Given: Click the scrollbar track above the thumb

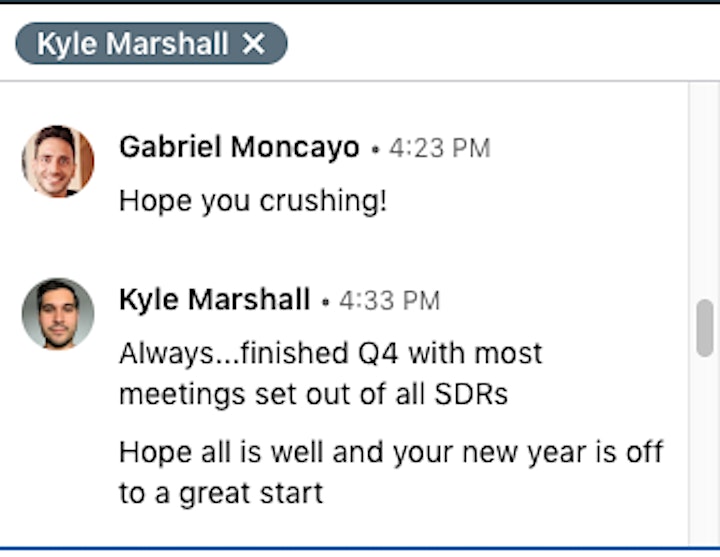Looking at the screenshot, I should tap(704, 191).
